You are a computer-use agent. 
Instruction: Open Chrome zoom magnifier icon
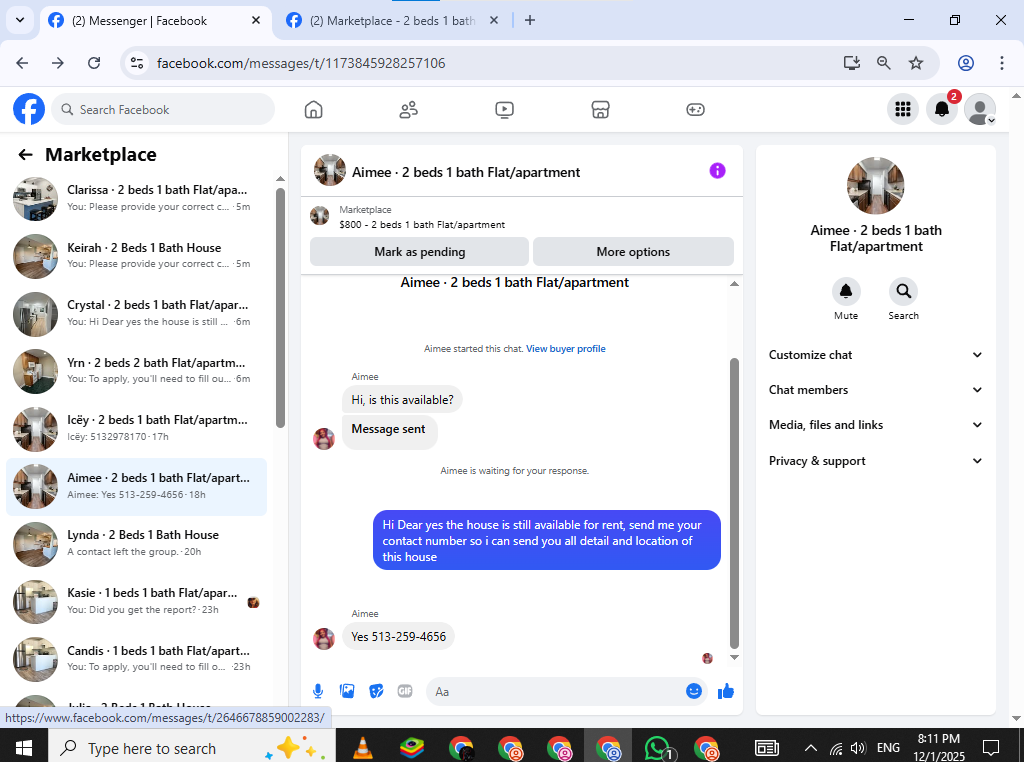click(x=884, y=63)
